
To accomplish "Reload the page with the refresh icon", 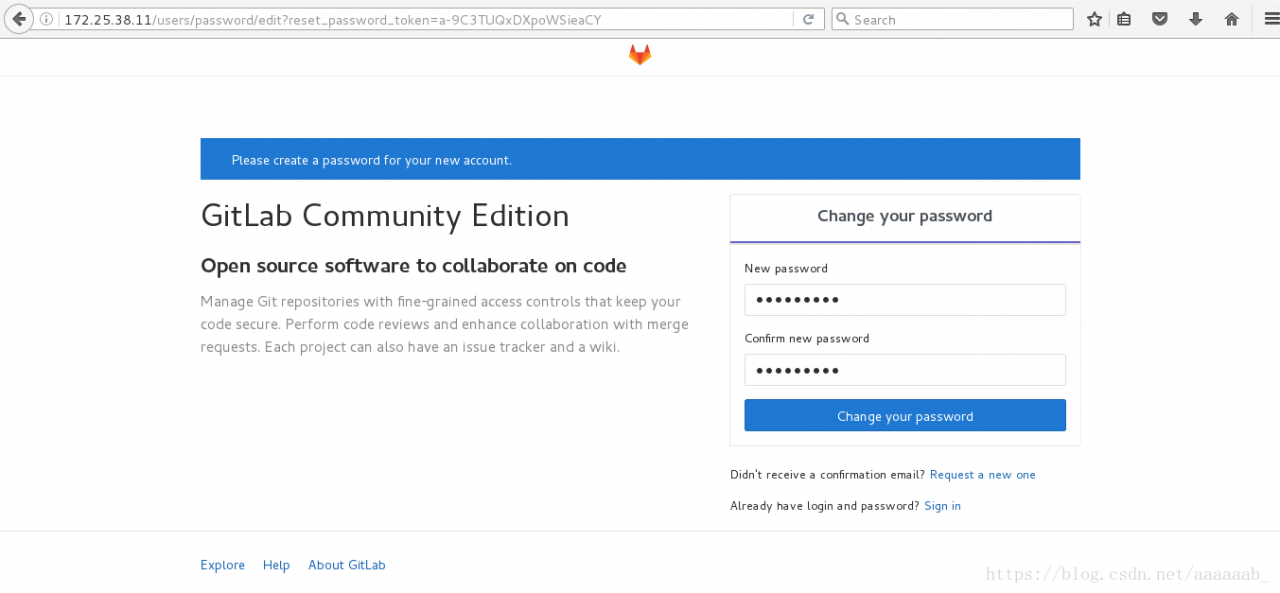I will click(x=808, y=19).
